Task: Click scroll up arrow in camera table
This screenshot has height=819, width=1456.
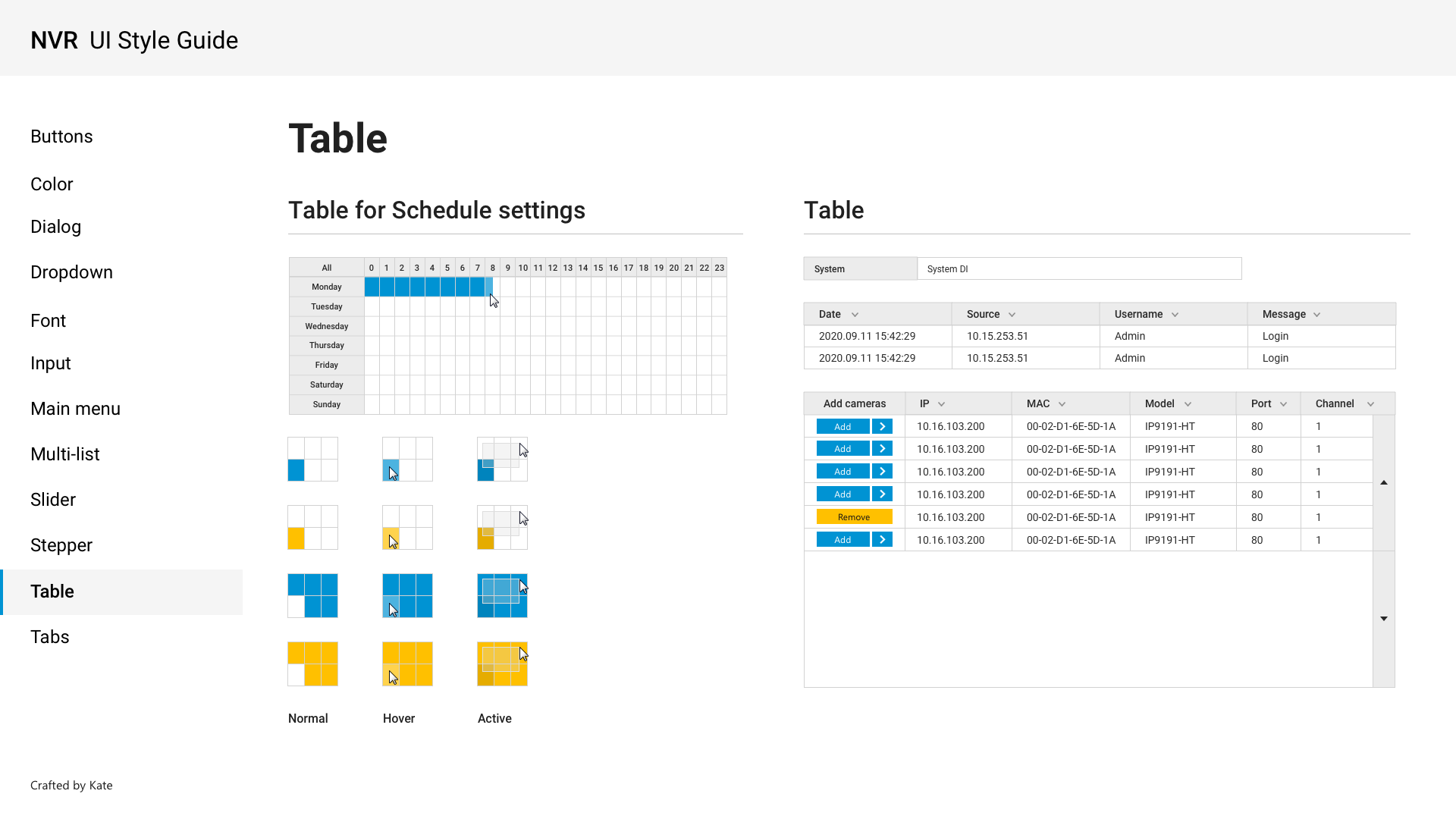Action: pyautogui.click(x=1384, y=482)
